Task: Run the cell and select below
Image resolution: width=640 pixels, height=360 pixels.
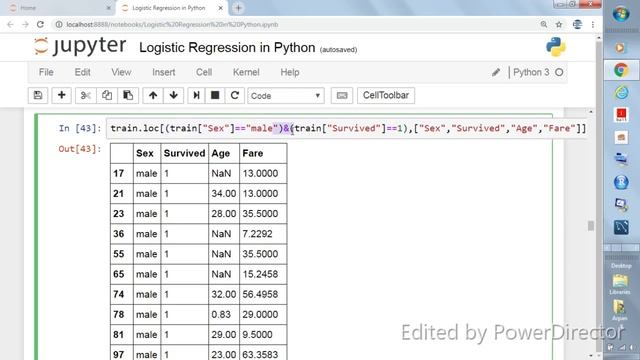Action: [196, 96]
